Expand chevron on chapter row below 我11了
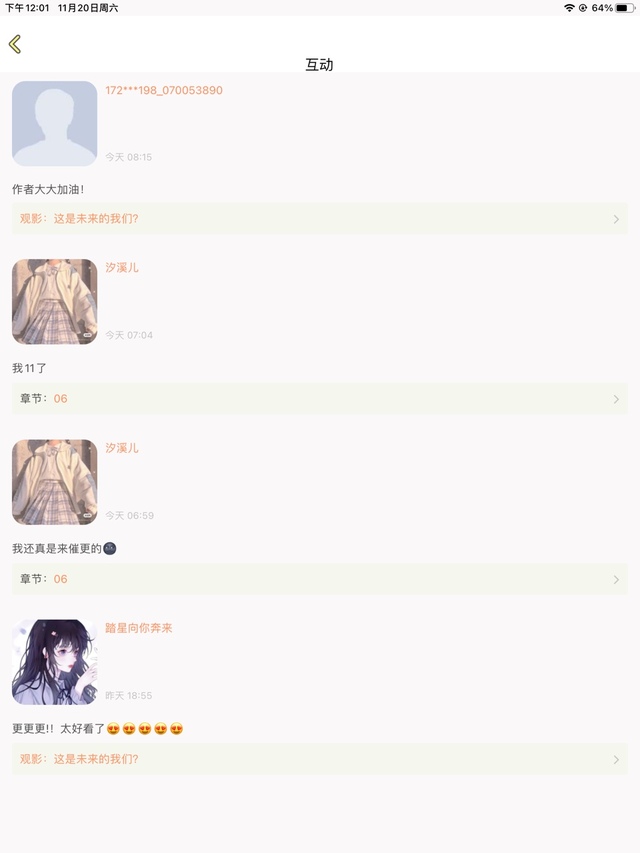The image size is (640, 853). [x=616, y=399]
